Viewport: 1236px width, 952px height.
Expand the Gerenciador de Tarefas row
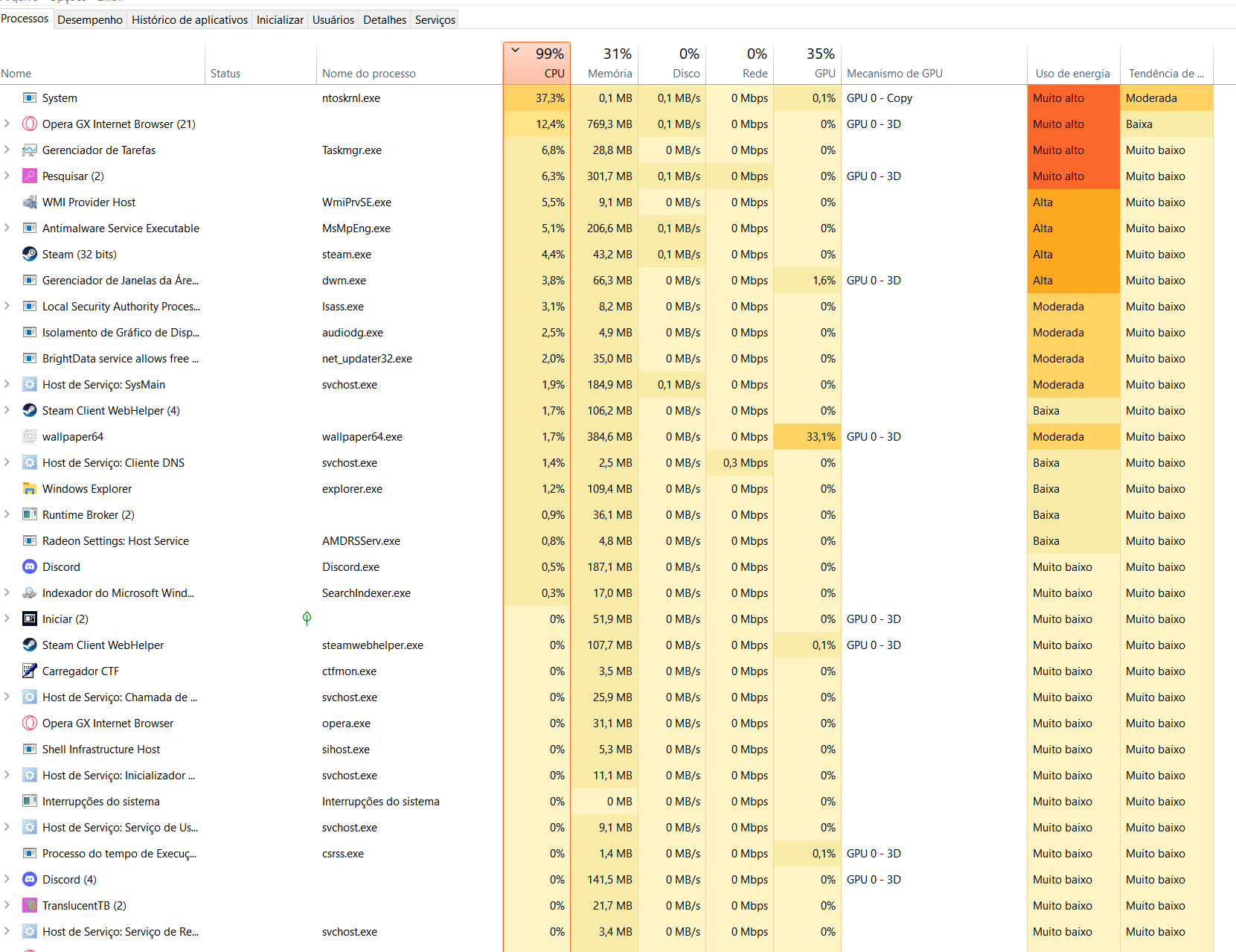tap(7, 150)
